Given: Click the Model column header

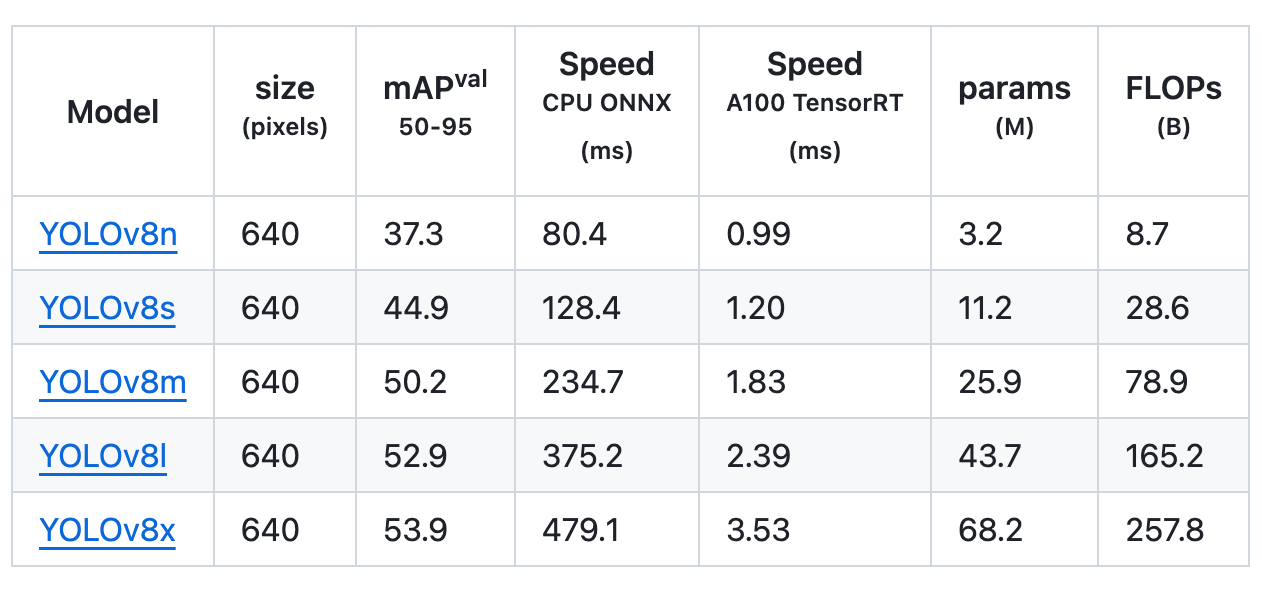Looking at the screenshot, I should coord(113,112).
